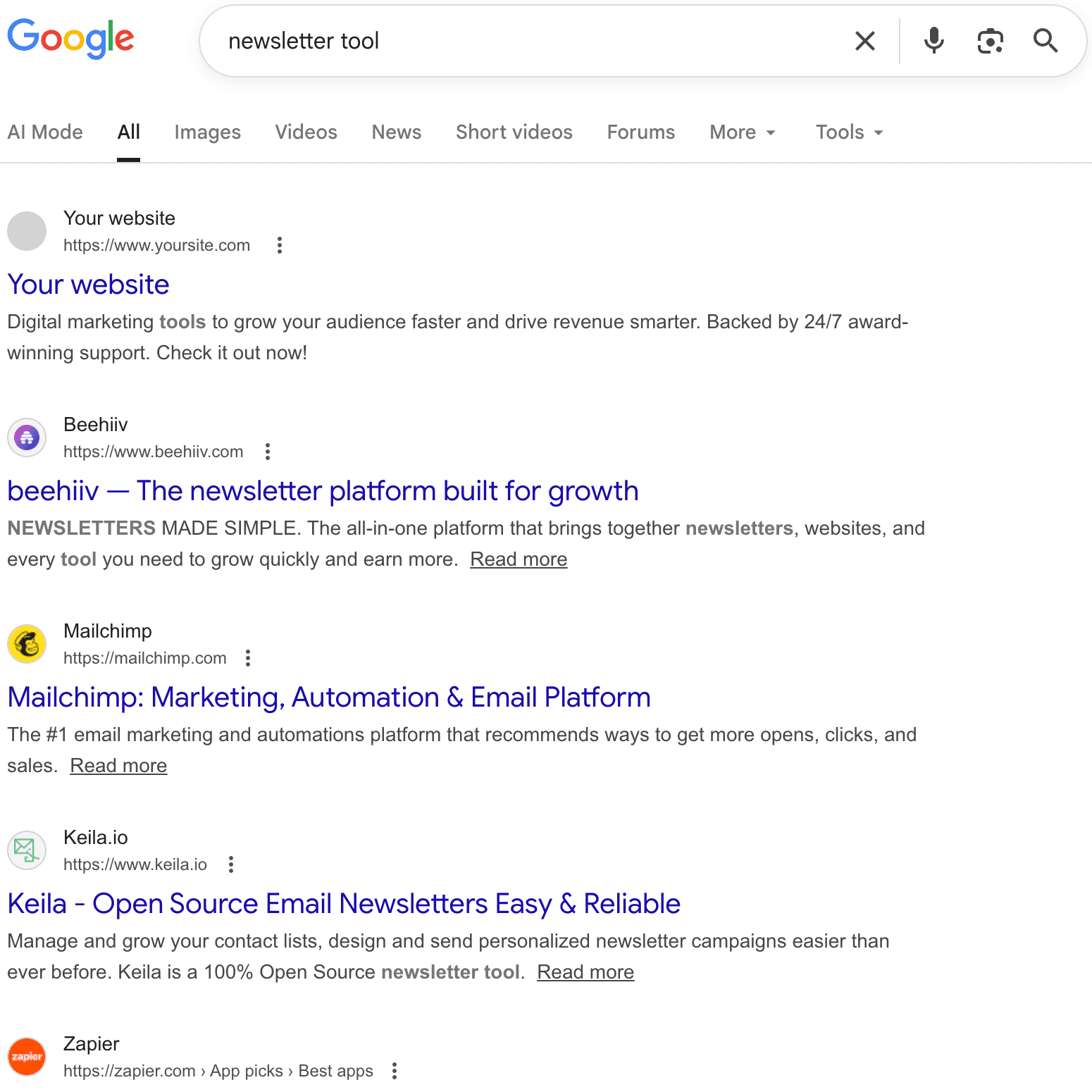Image resolution: width=1092 pixels, height=1092 pixels.
Task: Select the Beehiiv site favicon
Action: coord(26,437)
